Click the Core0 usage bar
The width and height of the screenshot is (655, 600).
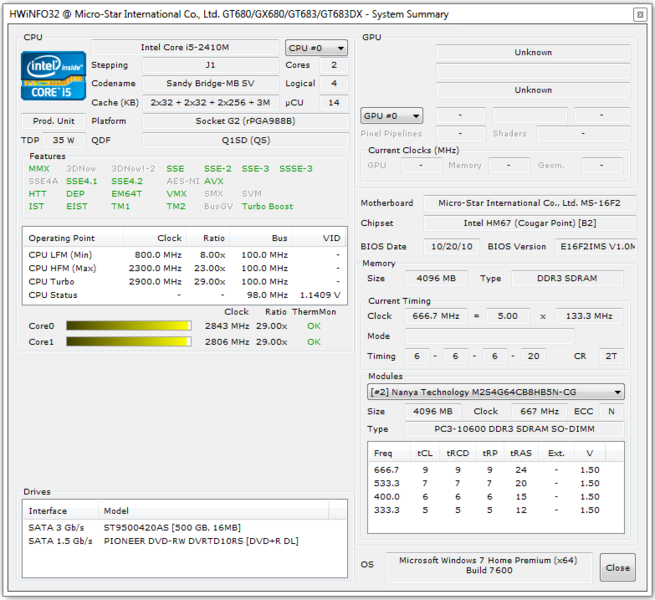click(129, 326)
